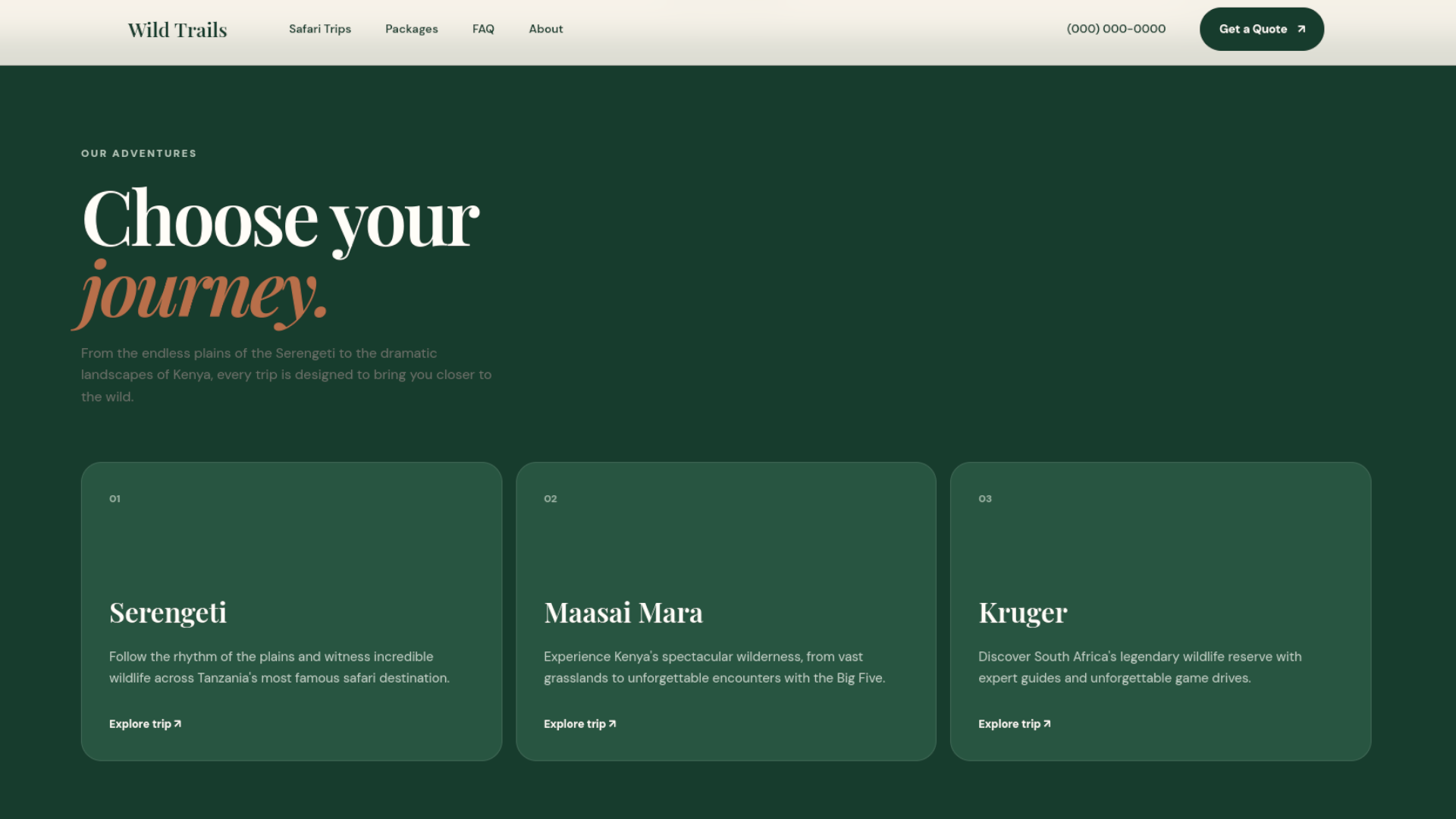Click the Serengeti card heading

168,613
